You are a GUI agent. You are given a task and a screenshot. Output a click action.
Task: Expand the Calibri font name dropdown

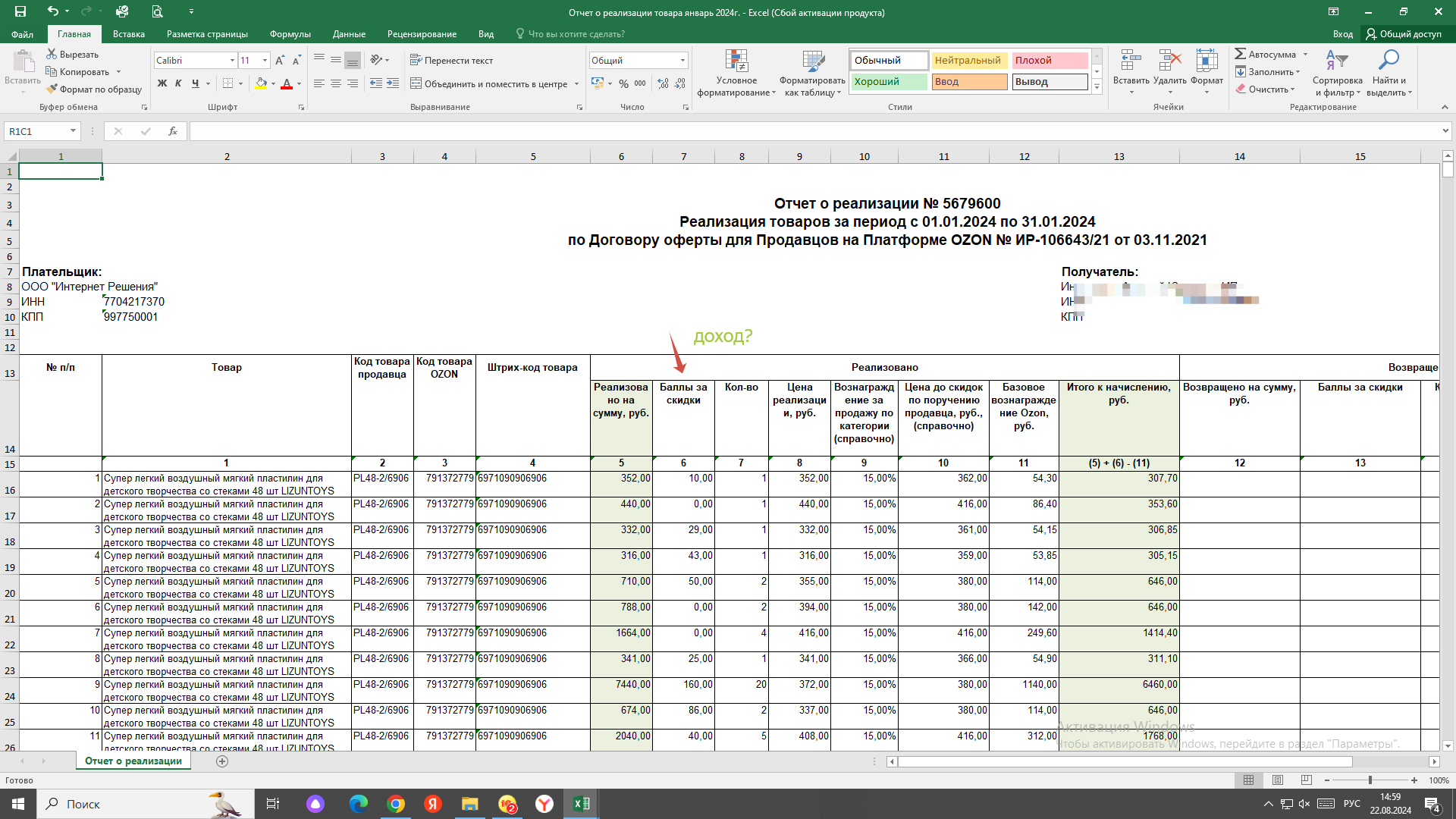coord(232,60)
